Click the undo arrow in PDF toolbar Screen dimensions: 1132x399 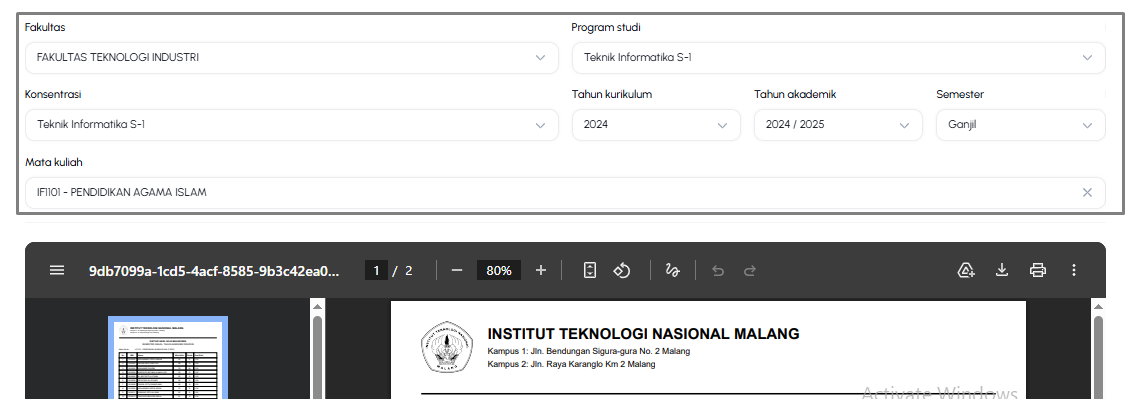(718, 271)
